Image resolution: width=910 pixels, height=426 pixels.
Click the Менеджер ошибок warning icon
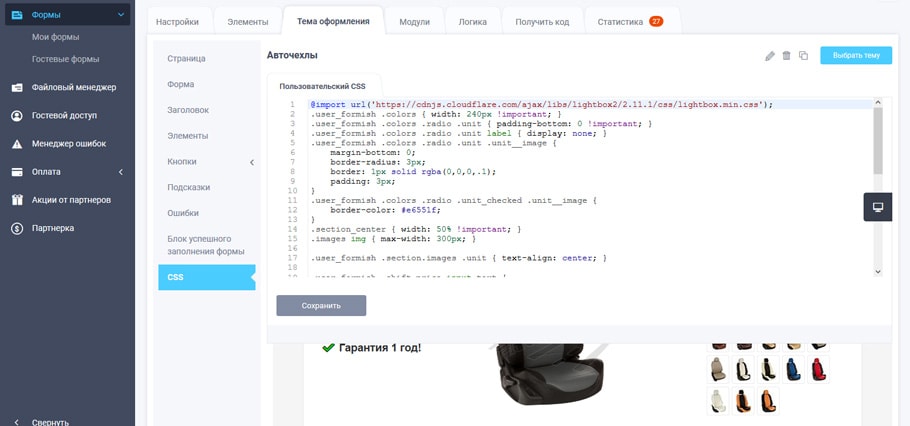[x=17, y=144]
